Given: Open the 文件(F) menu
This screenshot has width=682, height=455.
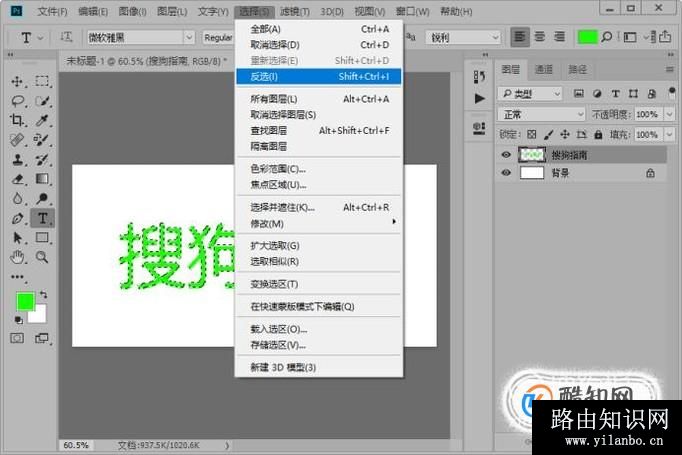Looking at the screenshot, I should (52, 12).
